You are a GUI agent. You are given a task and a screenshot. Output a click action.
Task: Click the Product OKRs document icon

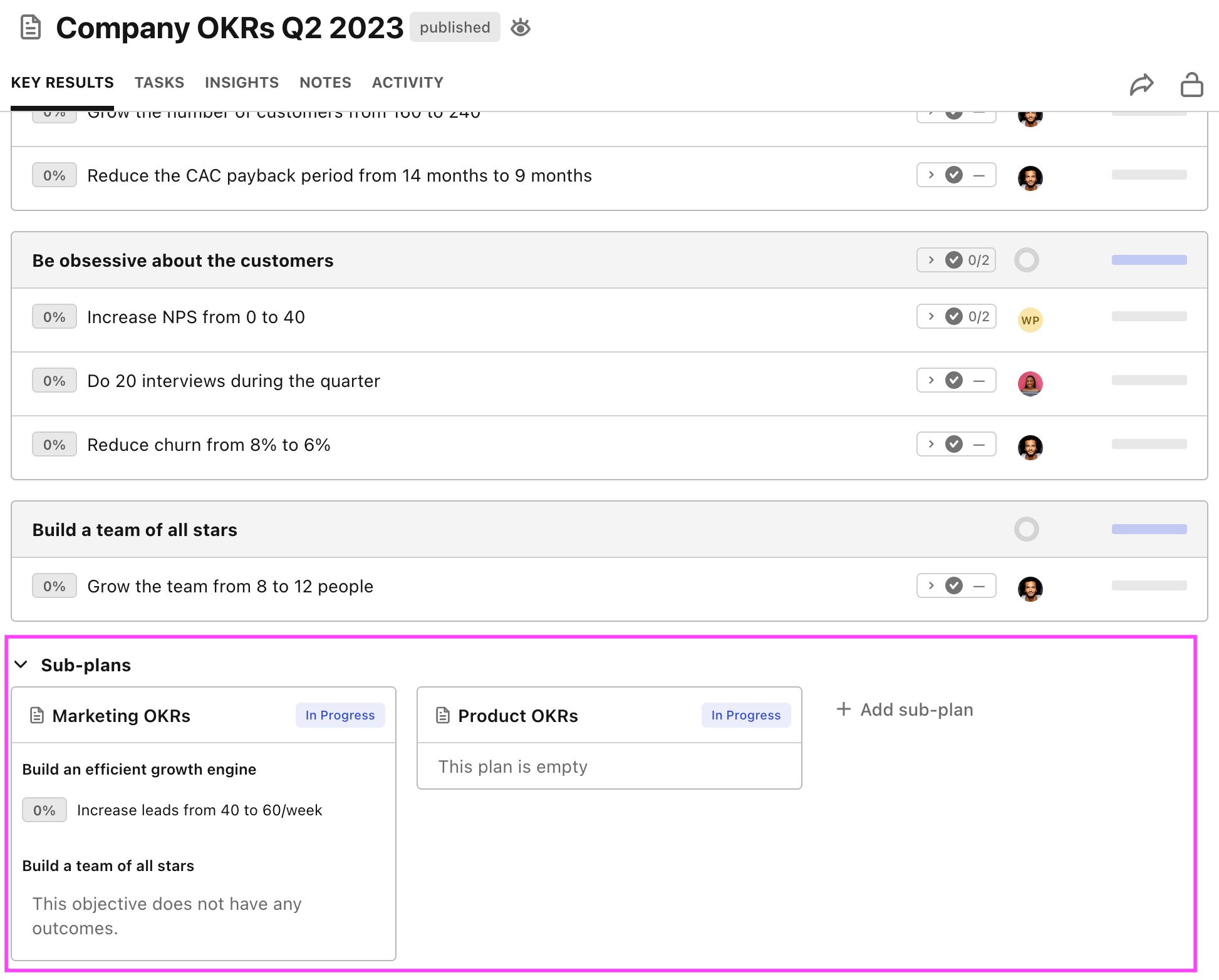pyautogui.click(x=443, y=715)
